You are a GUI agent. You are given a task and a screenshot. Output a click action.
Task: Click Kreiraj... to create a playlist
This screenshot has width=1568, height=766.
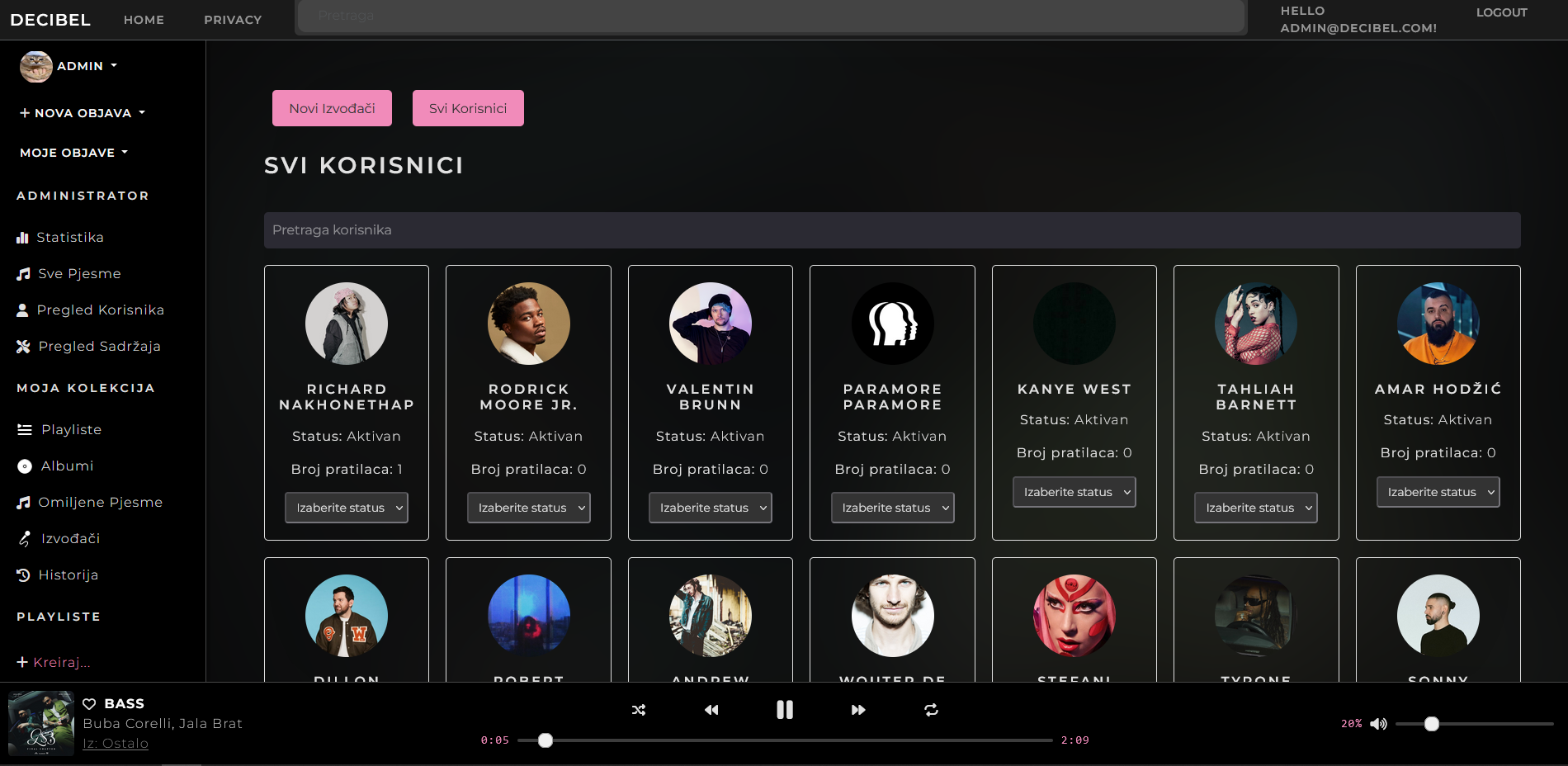point(62,662)
